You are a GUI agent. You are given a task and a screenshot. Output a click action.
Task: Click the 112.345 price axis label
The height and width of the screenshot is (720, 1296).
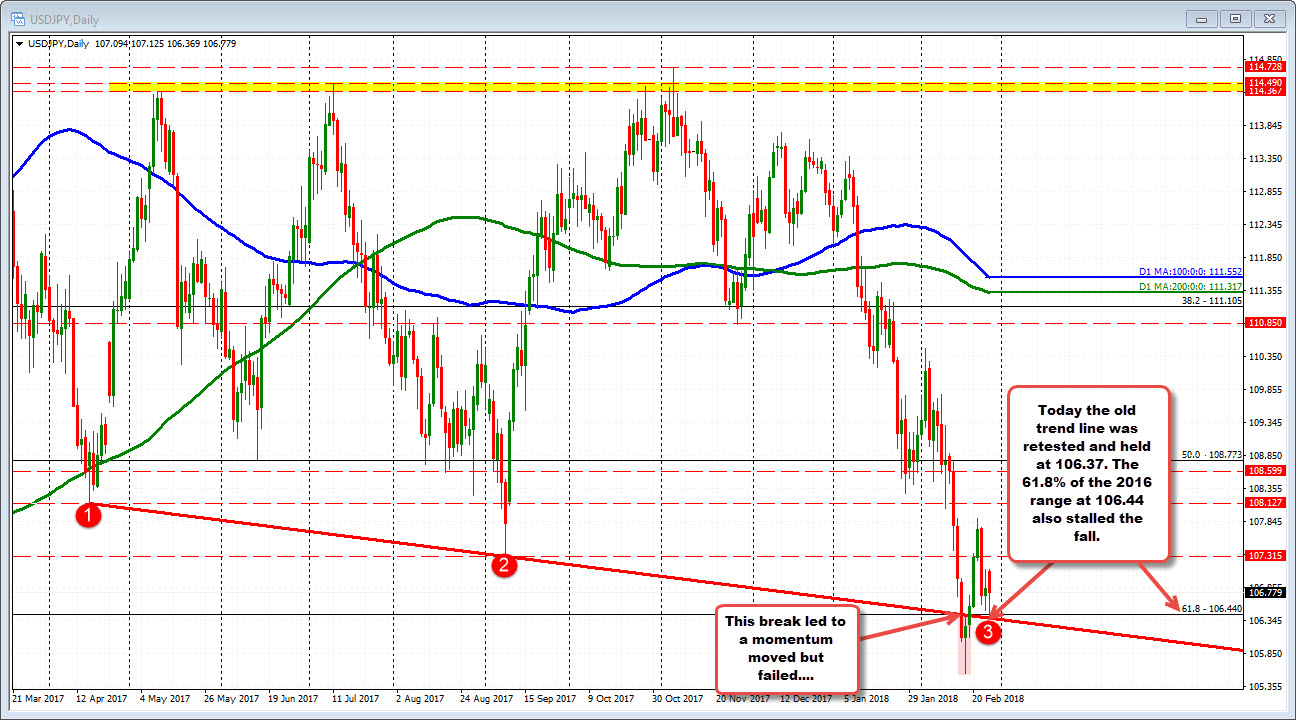point(1264,225)
